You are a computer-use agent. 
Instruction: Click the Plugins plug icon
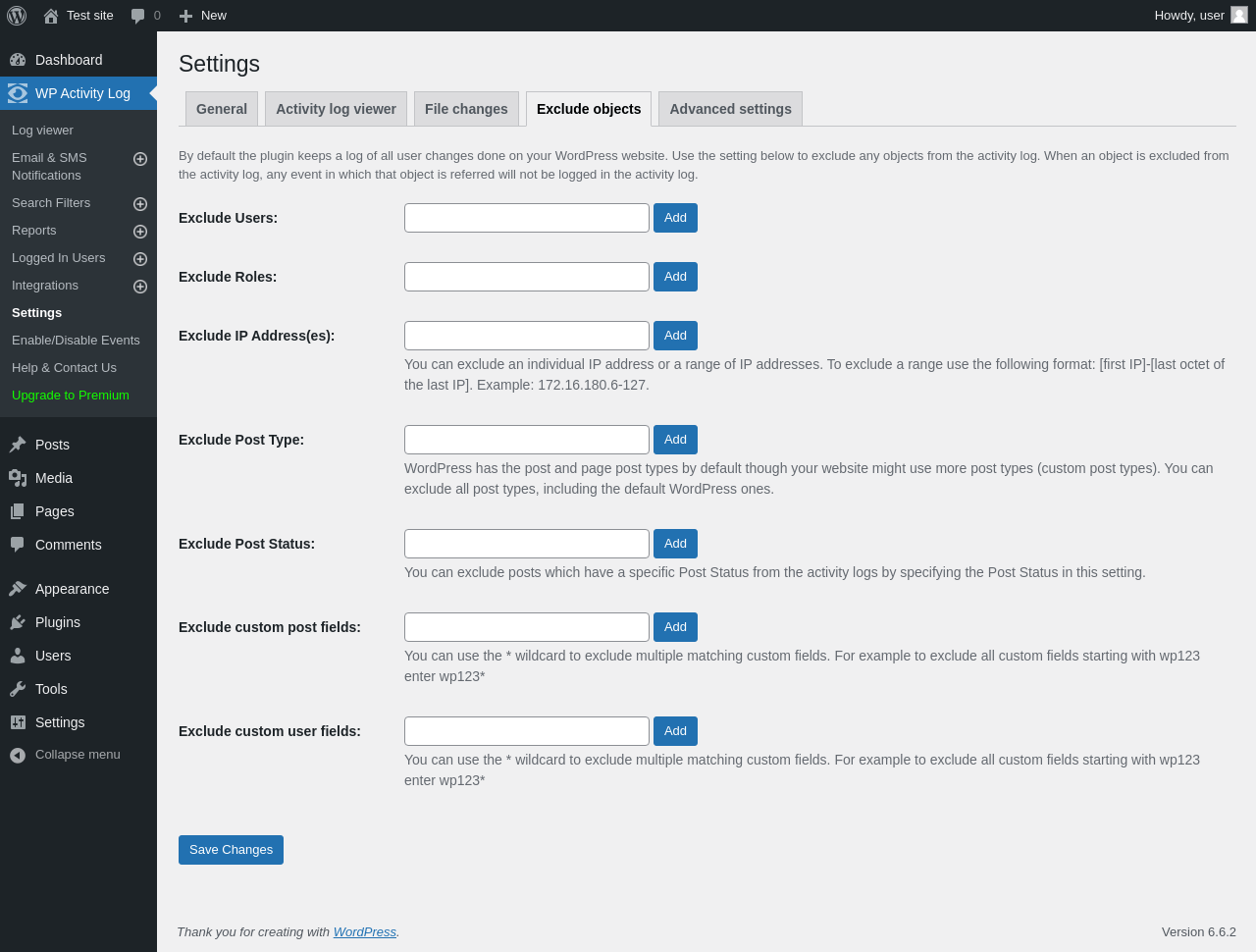(18, 622)
